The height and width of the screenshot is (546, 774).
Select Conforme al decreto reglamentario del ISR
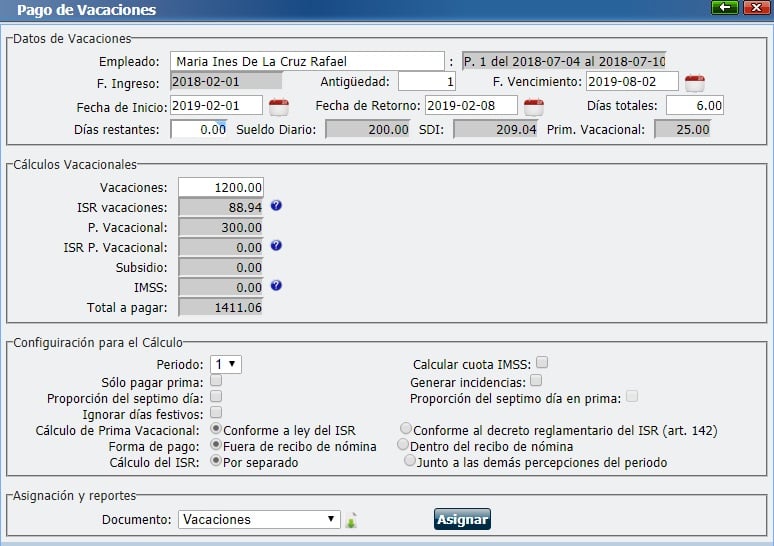pyautogui.click(x=406, y=428)
